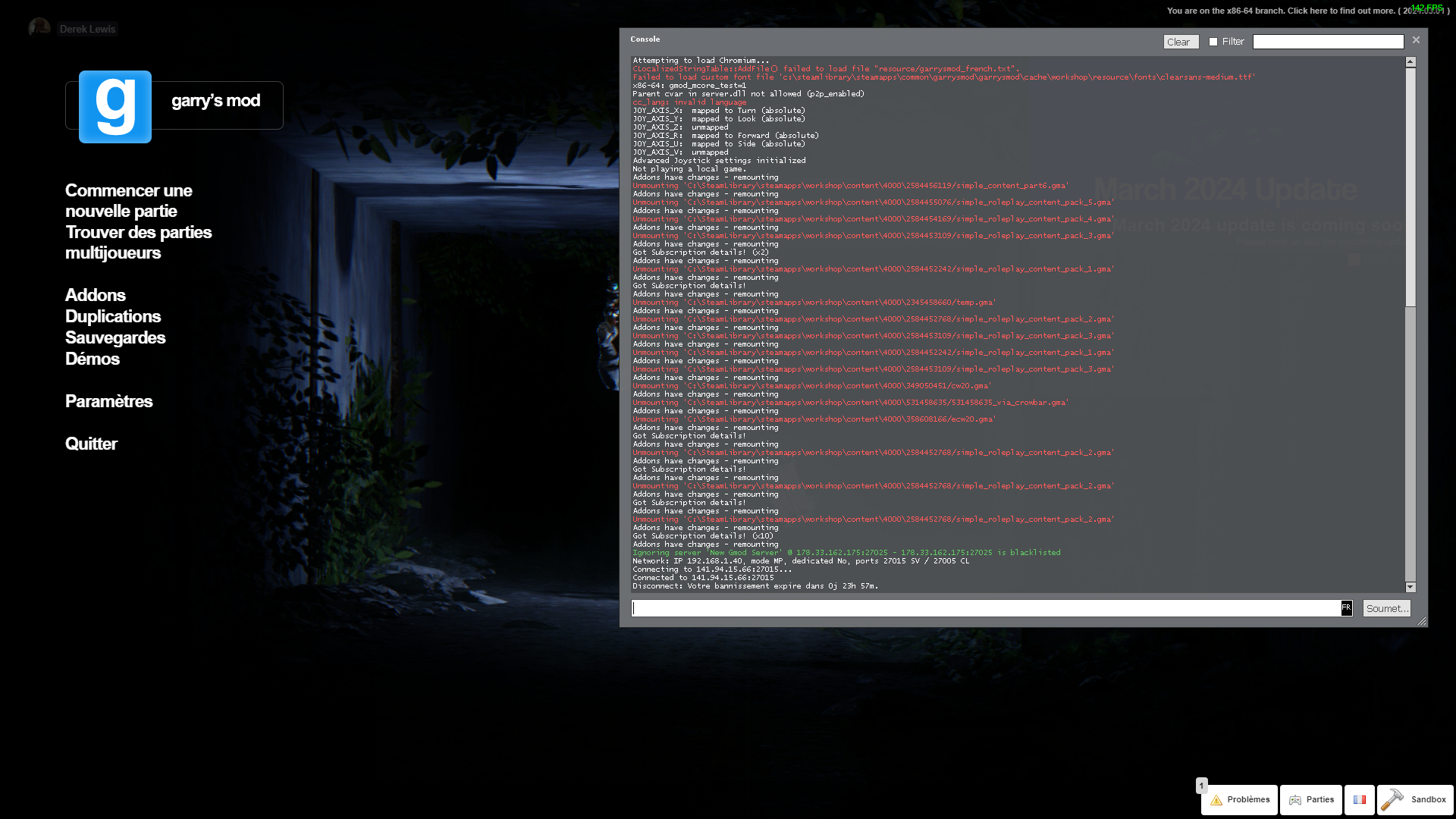This screenshot has width=1456, height=819.
Task: Click 'Not playing a local game.' line
Action: [689, 169]
